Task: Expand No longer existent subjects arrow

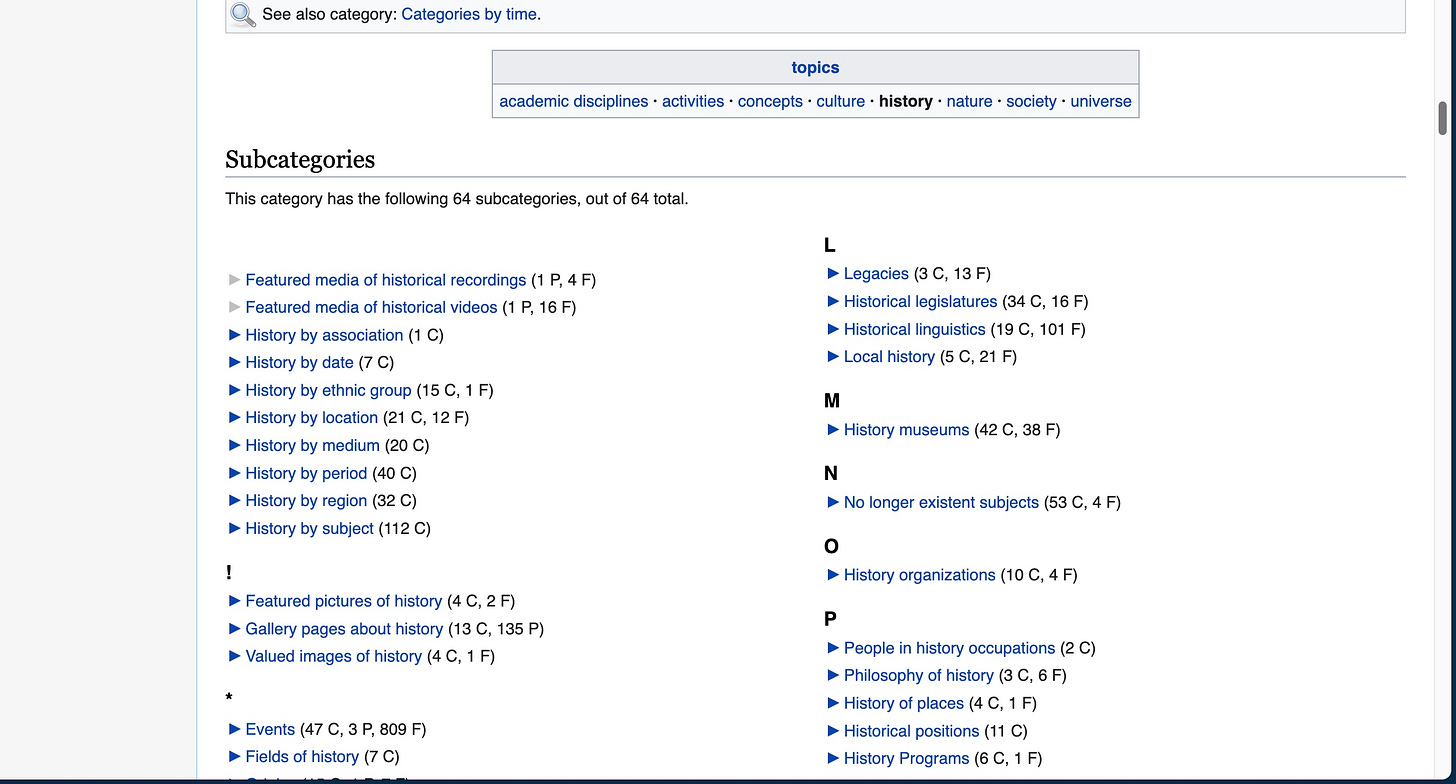Action: [833, 502]
